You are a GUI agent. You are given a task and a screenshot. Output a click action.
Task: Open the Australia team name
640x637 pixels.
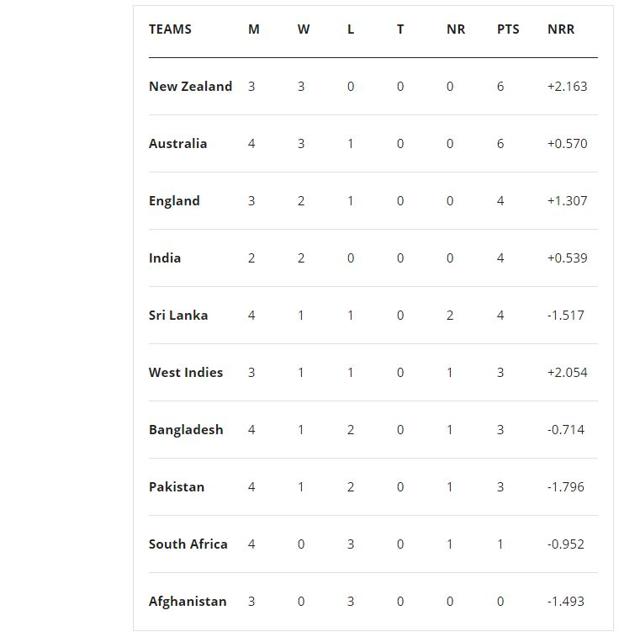(x=178, y=144)
